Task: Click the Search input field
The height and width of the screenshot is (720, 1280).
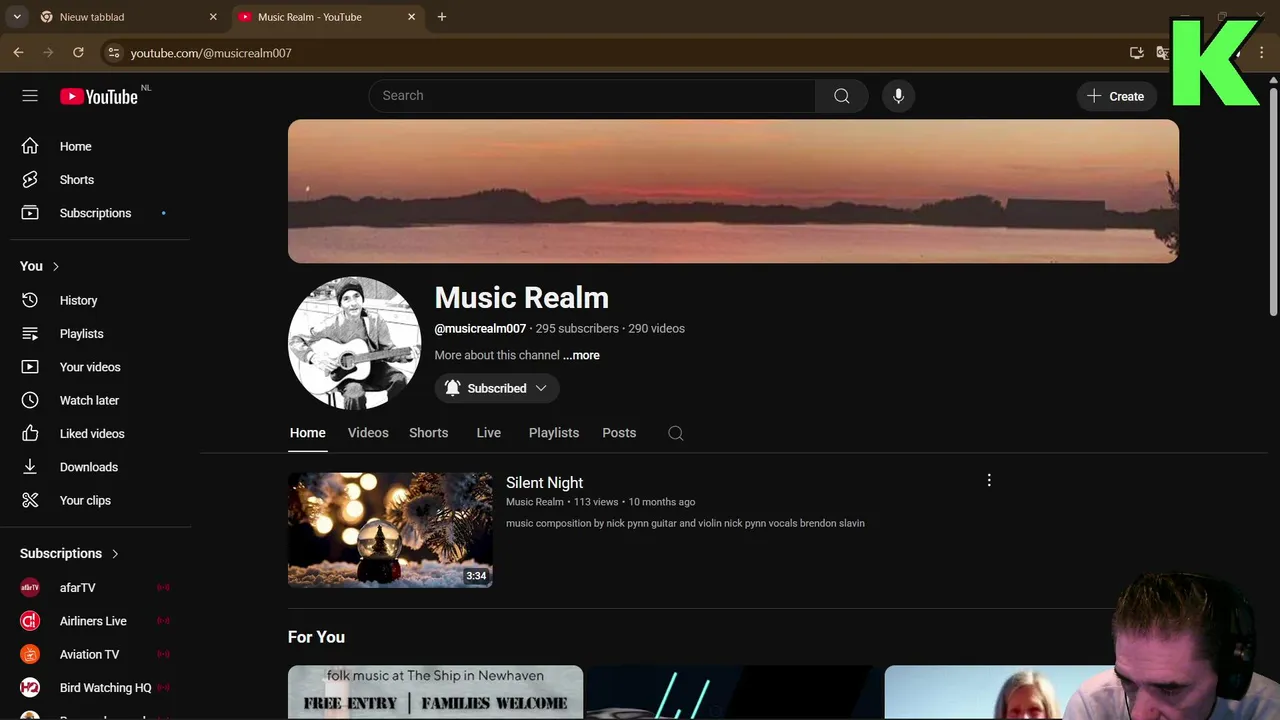Action: coord(592,96)
